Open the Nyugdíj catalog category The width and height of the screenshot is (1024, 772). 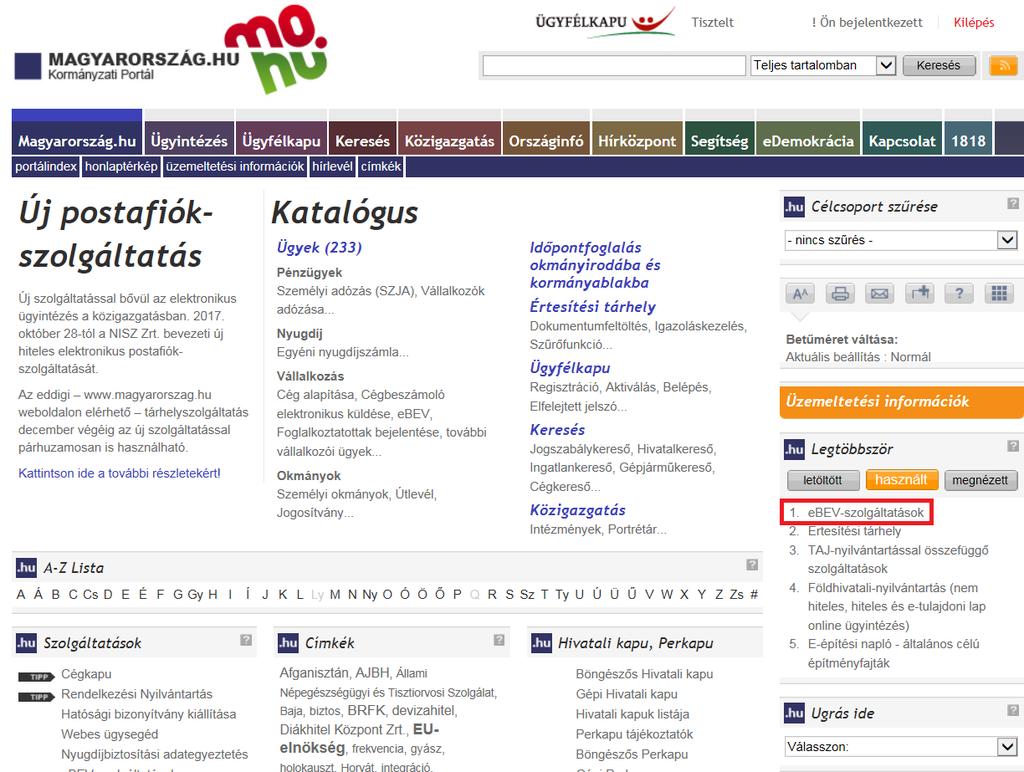(x=300, y=334)
